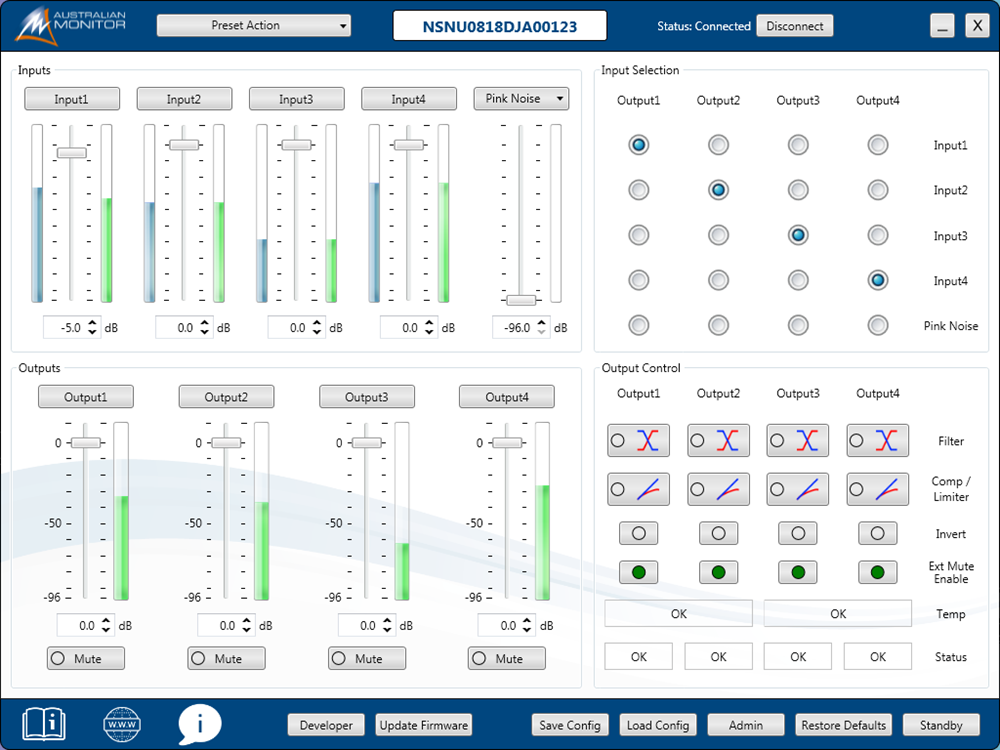Open the Preset Action dropdown
1000x750 pixels.
(254, 26)
